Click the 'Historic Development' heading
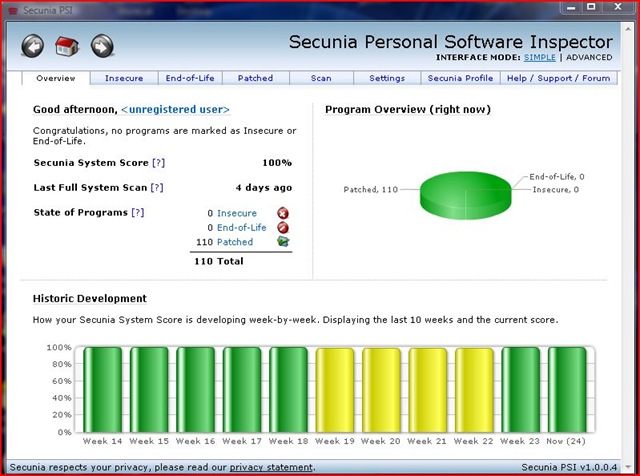This screenshot has height=476, width=640. [x=90, y=298]
